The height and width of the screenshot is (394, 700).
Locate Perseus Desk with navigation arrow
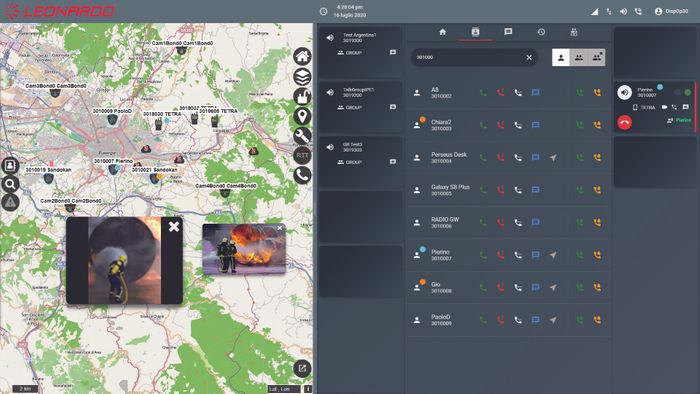(x=553, y=158)
